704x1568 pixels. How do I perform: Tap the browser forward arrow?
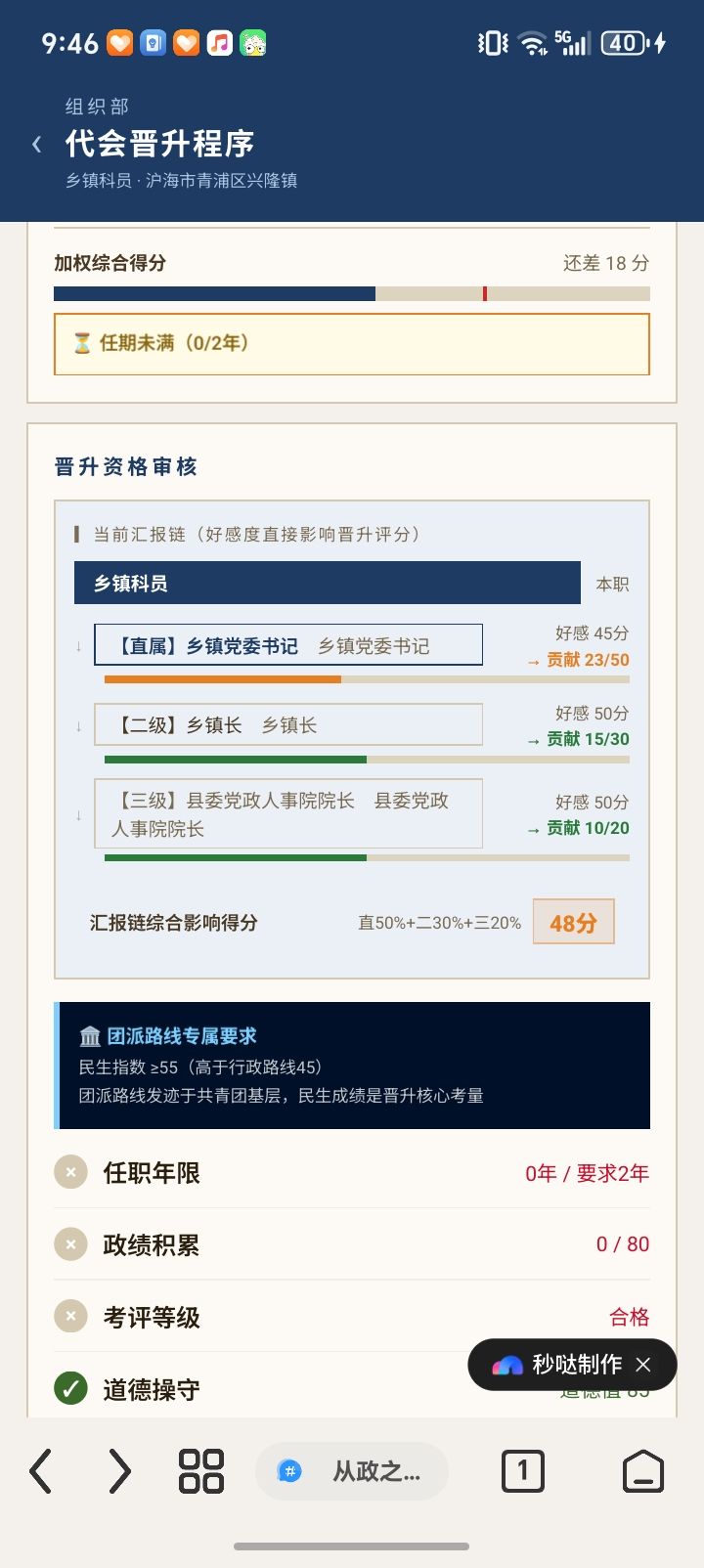tap(119, 1470)
